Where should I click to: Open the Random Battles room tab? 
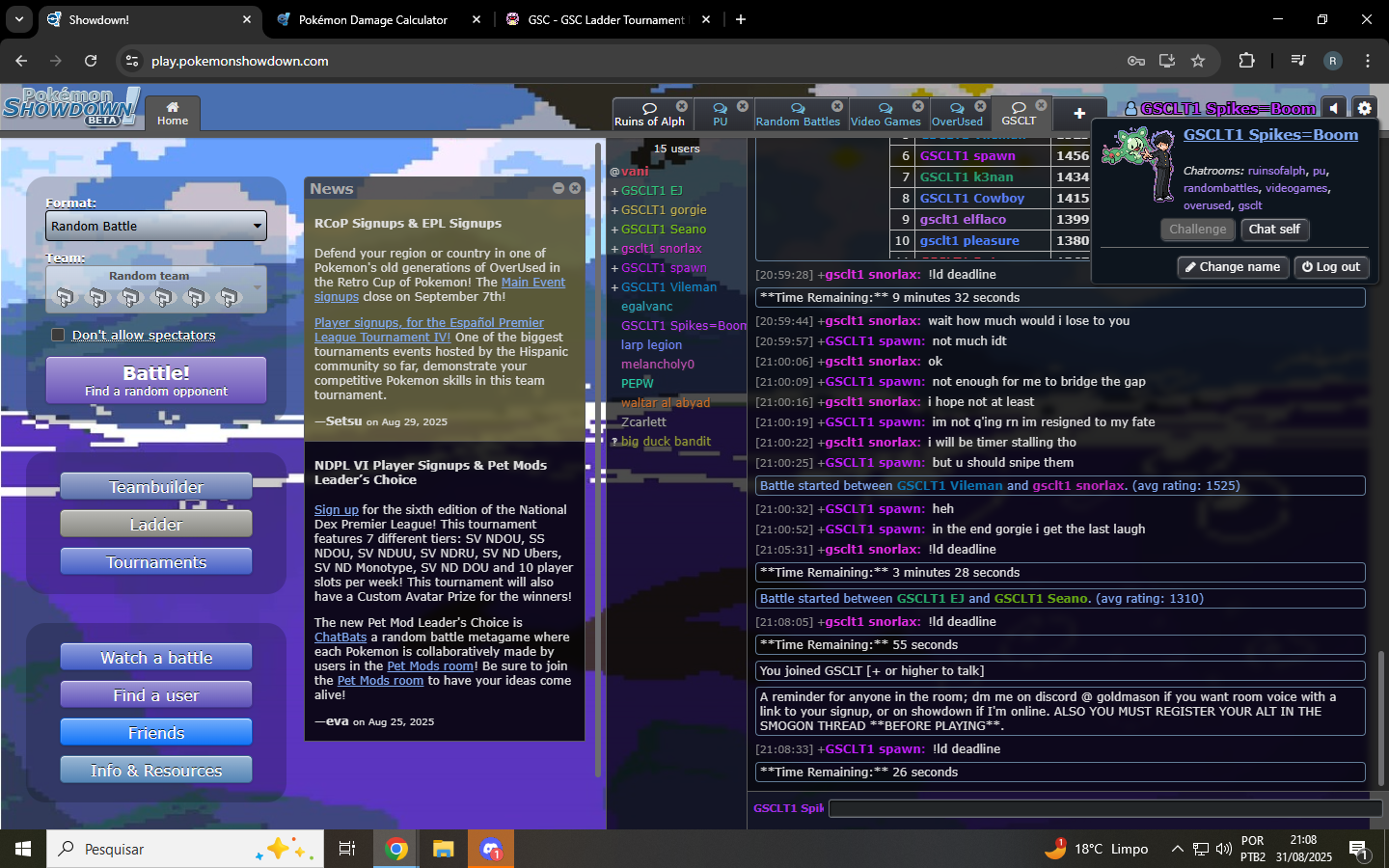point(798,114)
